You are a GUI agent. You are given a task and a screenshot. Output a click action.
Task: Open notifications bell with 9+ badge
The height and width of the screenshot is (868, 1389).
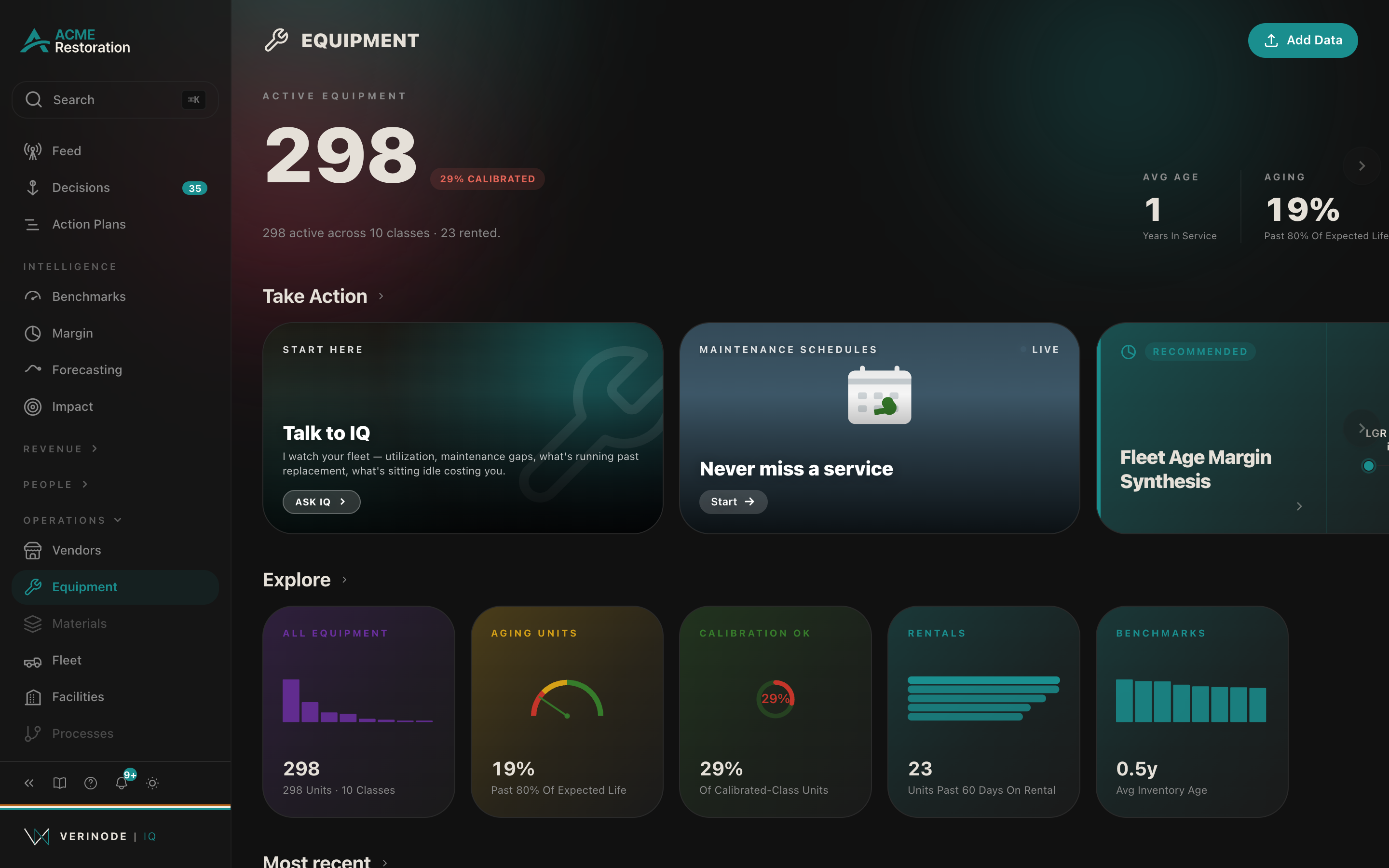pyautogui.click(x=122, y=783)
